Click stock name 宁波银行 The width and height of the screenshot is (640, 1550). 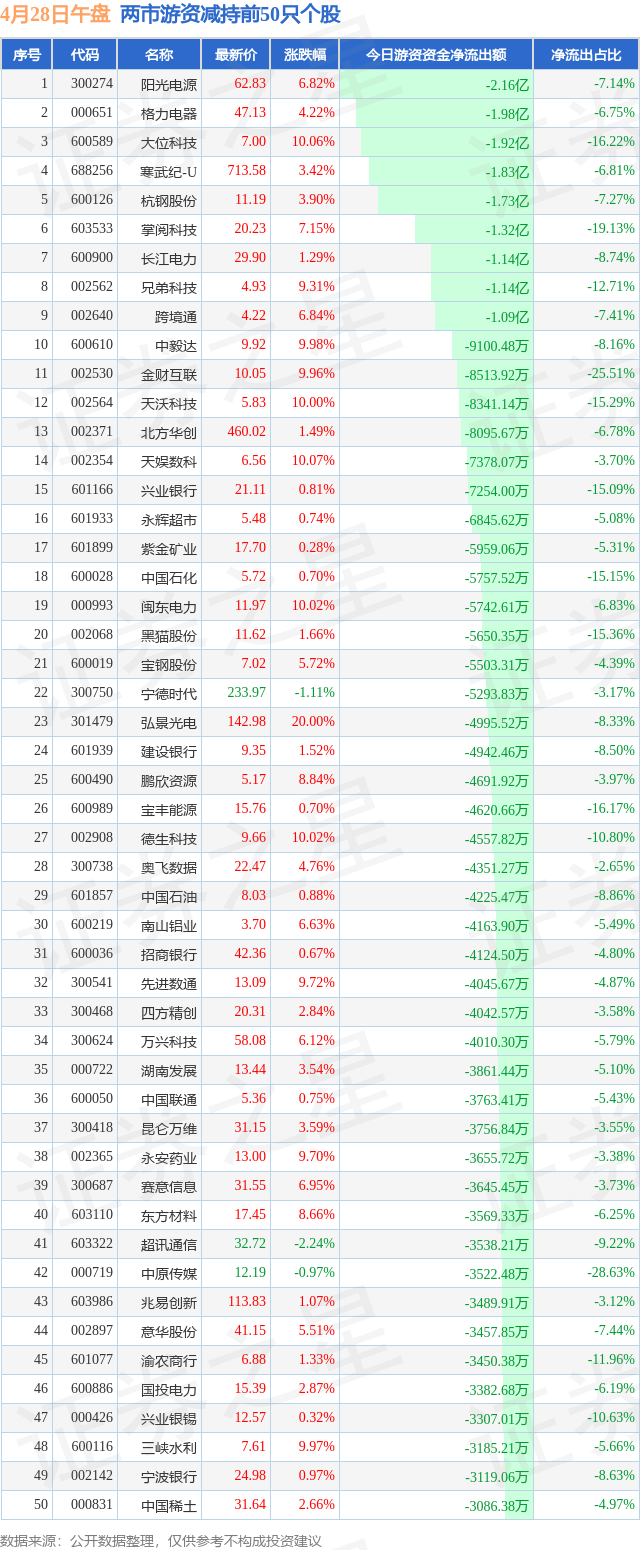pyautogui.click(x=169, y=1476)
